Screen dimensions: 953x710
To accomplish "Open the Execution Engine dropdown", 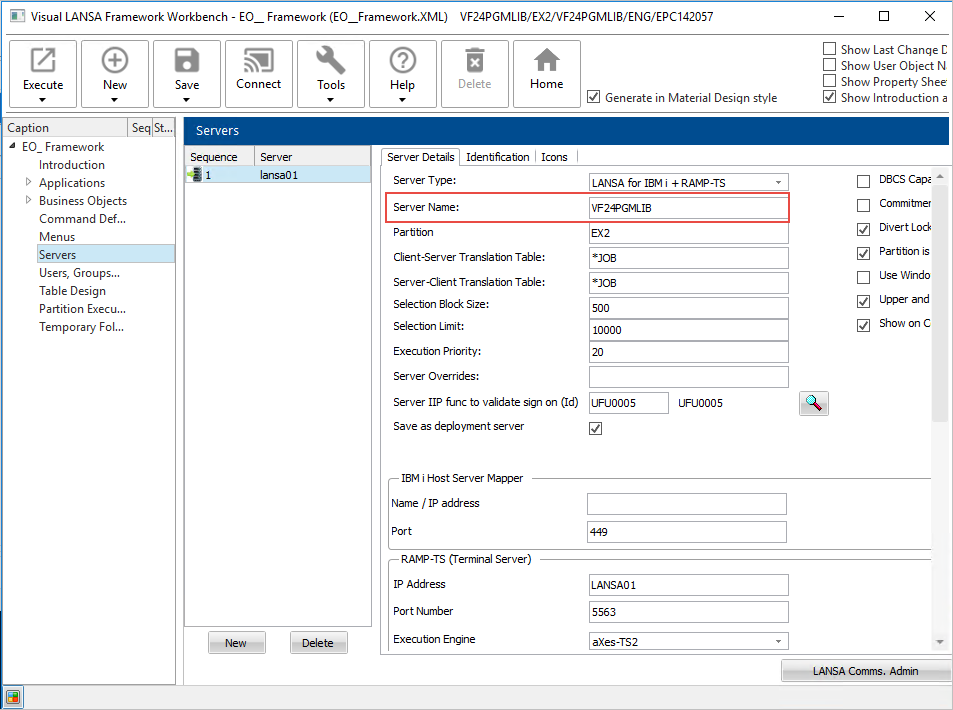I will point(778,641).
